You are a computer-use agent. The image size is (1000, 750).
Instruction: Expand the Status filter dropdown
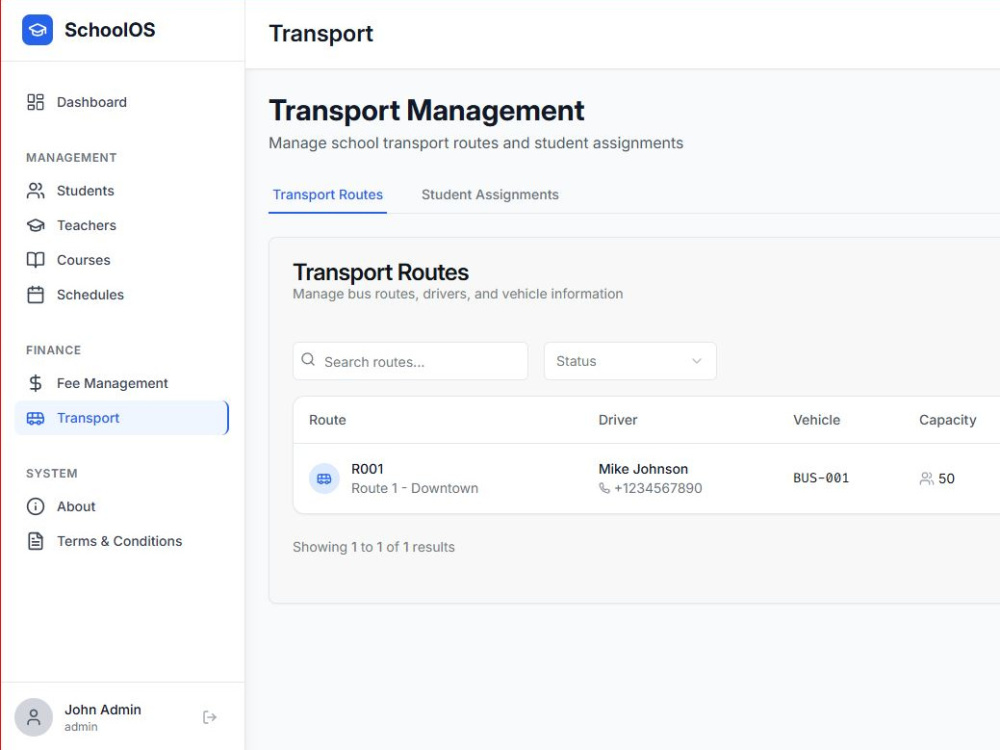coord(630,361)
